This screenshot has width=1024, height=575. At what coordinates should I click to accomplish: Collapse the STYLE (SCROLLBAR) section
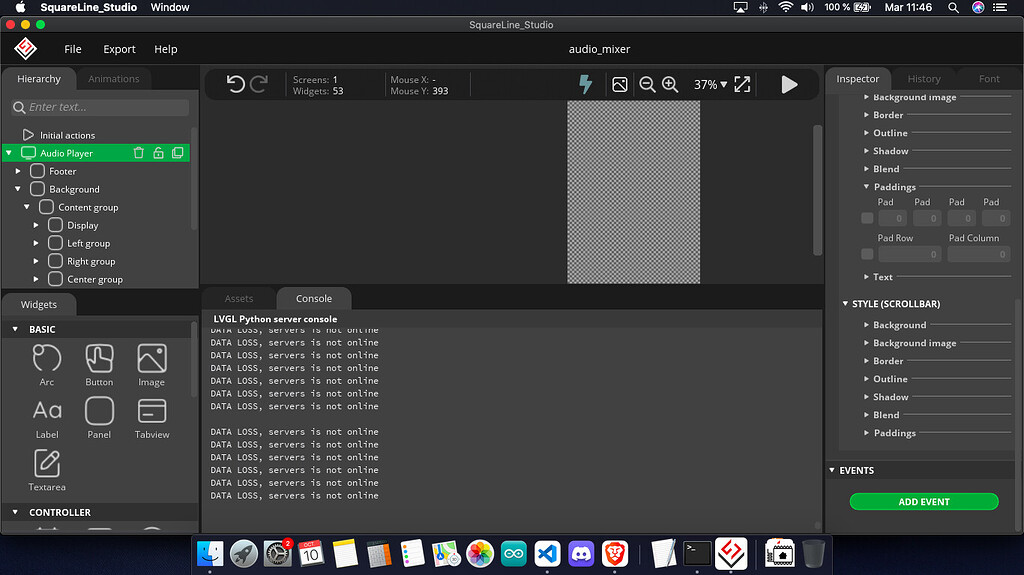pyautogui.click(x=844, y=304)
